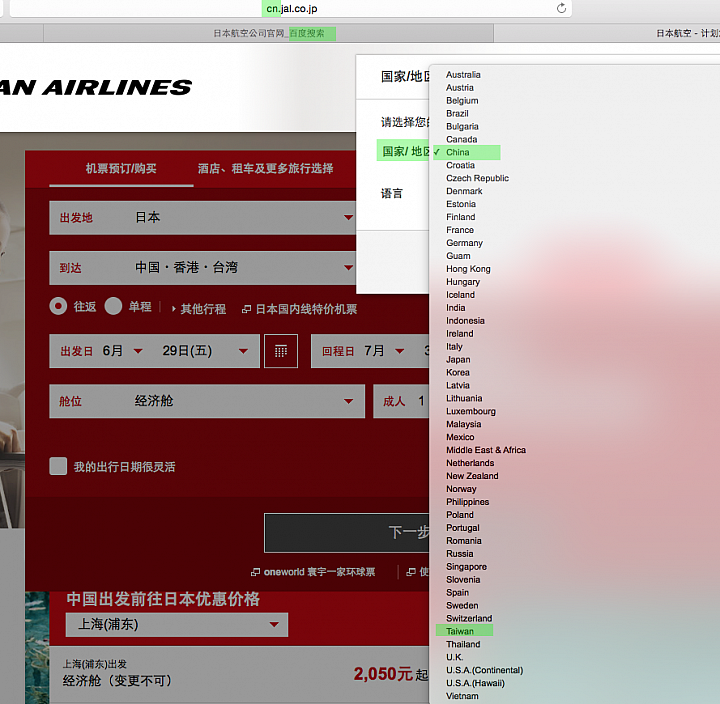Select Russia from the country list
The width and height of the screenshot is (720, 704).
(460, 553)
